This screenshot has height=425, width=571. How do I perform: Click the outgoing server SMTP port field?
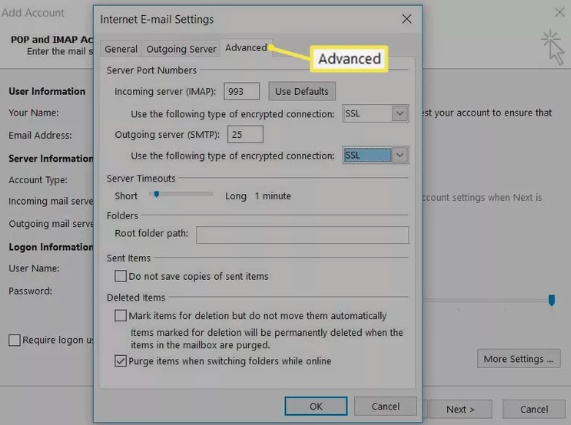tap(245, 134)
